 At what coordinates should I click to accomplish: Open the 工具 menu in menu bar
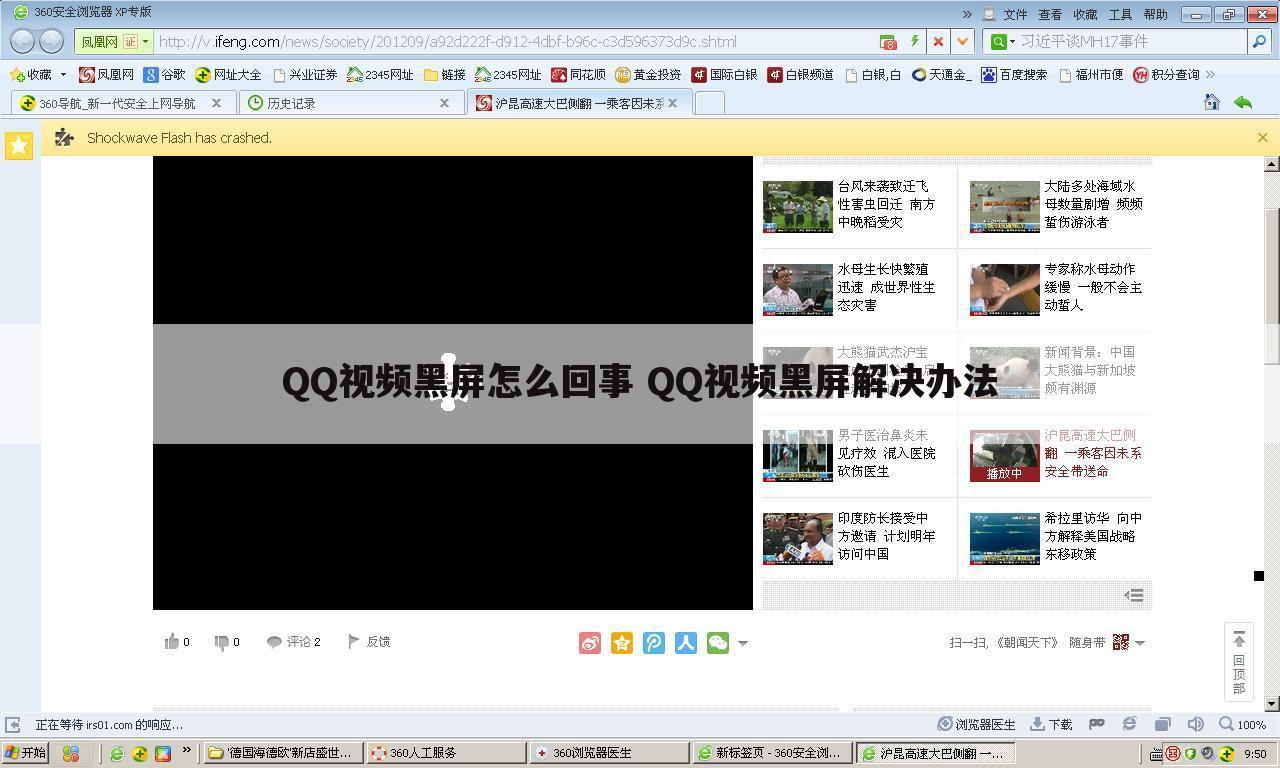[x=1119, y=13]
